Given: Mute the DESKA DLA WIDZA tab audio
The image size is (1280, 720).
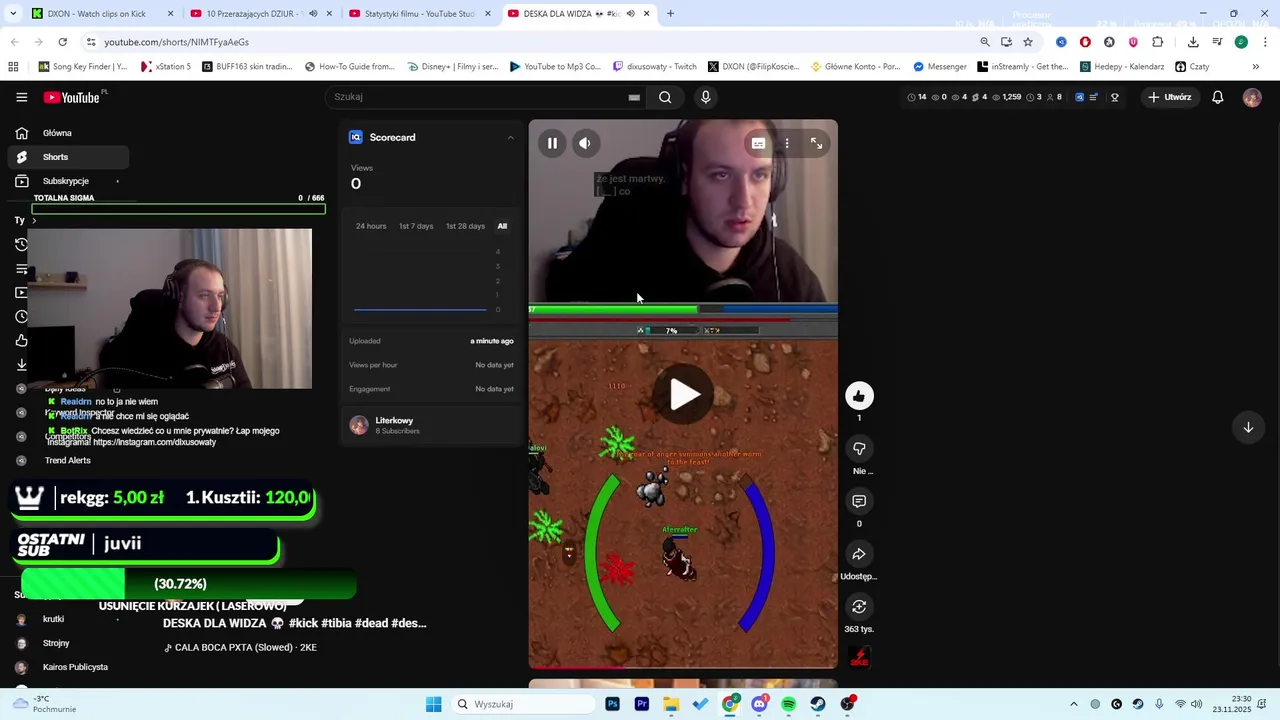Looking at the screenshot, I should tap(631, 14).
